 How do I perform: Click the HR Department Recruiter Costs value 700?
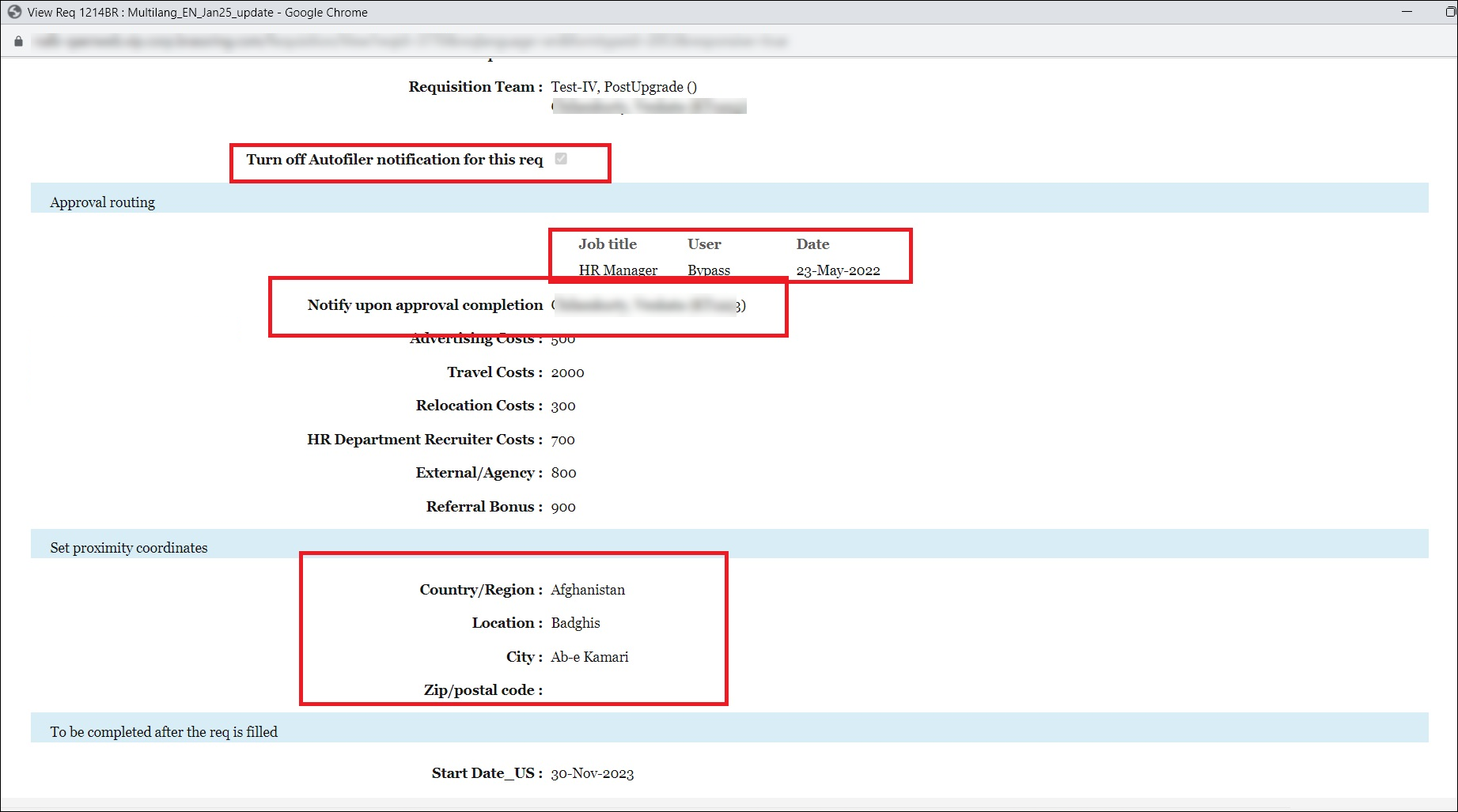(x=562, y=440)
